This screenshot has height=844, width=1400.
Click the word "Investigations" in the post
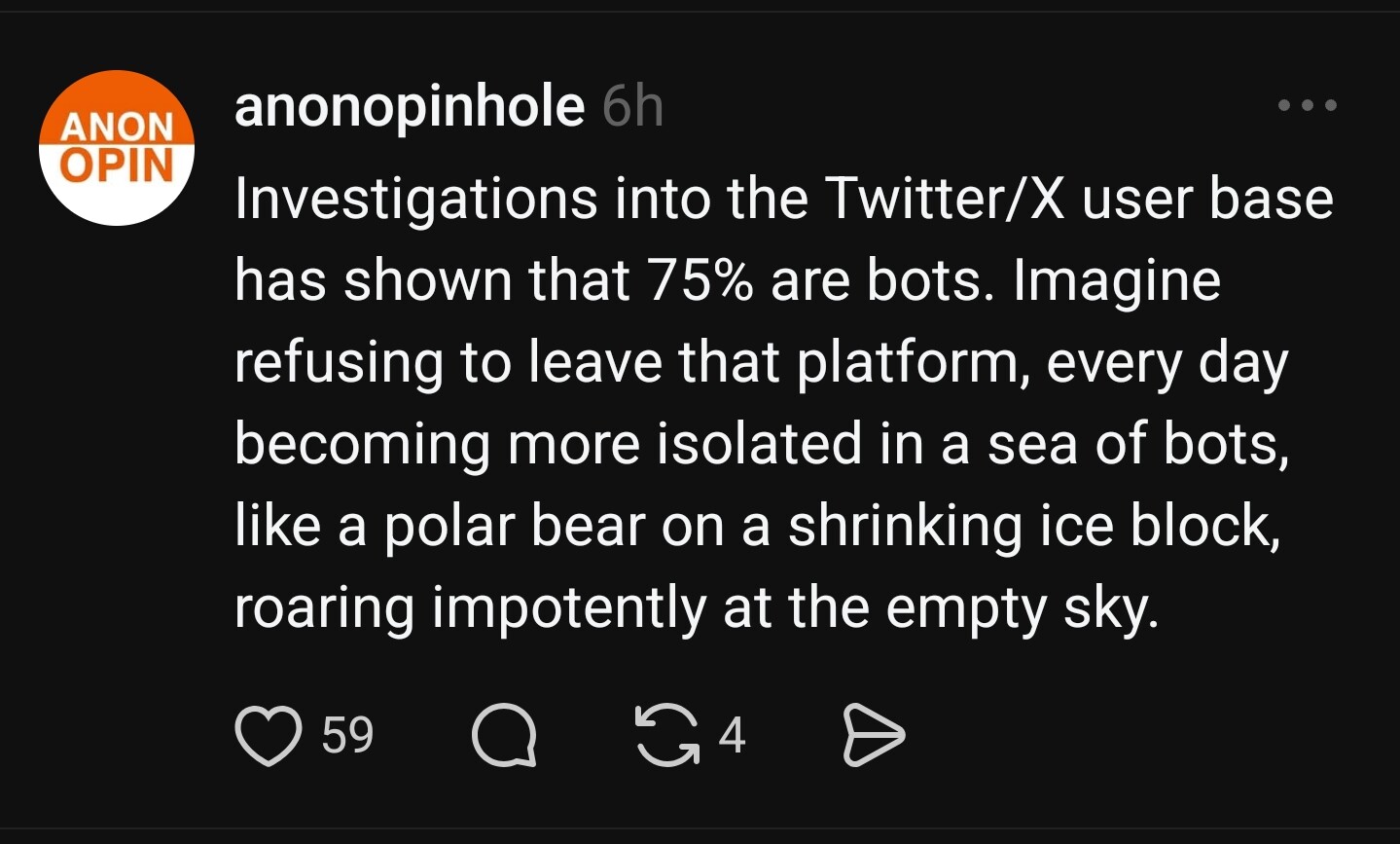point(416,200)
